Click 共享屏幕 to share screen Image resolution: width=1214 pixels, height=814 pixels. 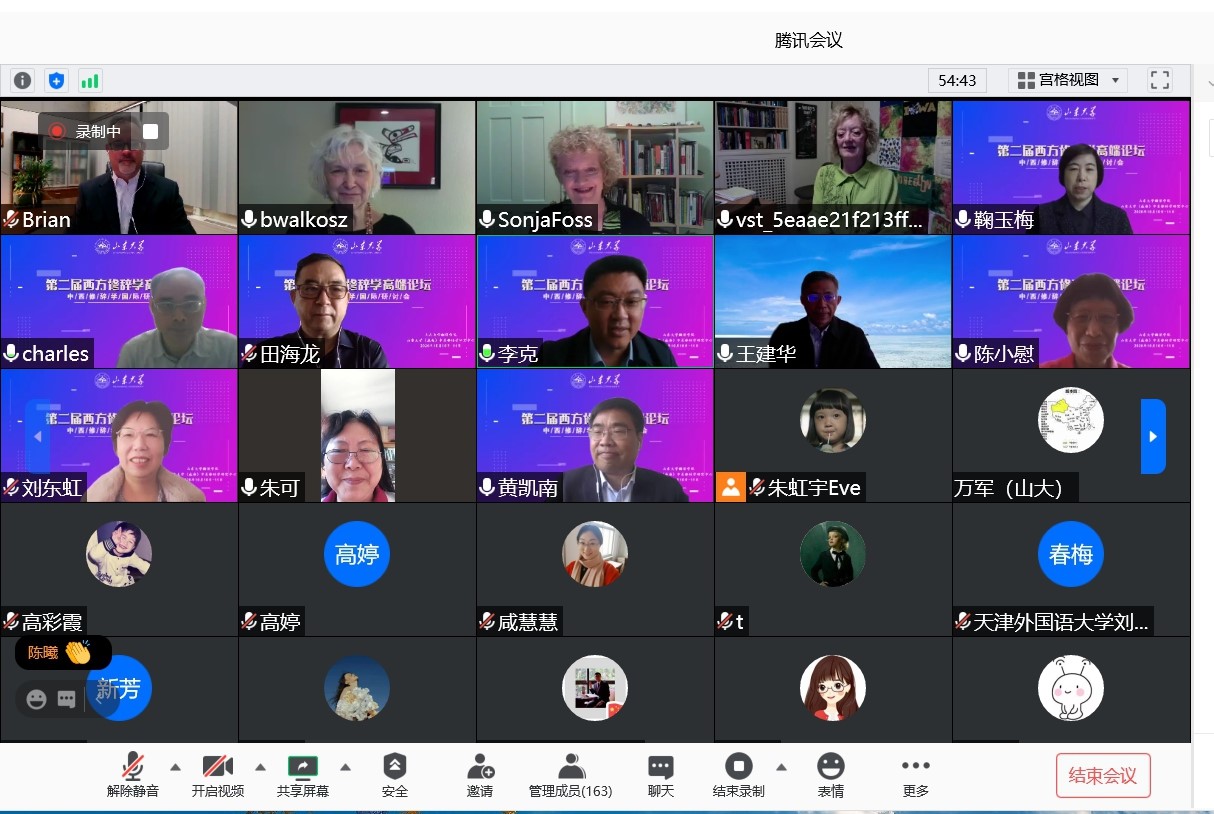click(x=303, y=775)
